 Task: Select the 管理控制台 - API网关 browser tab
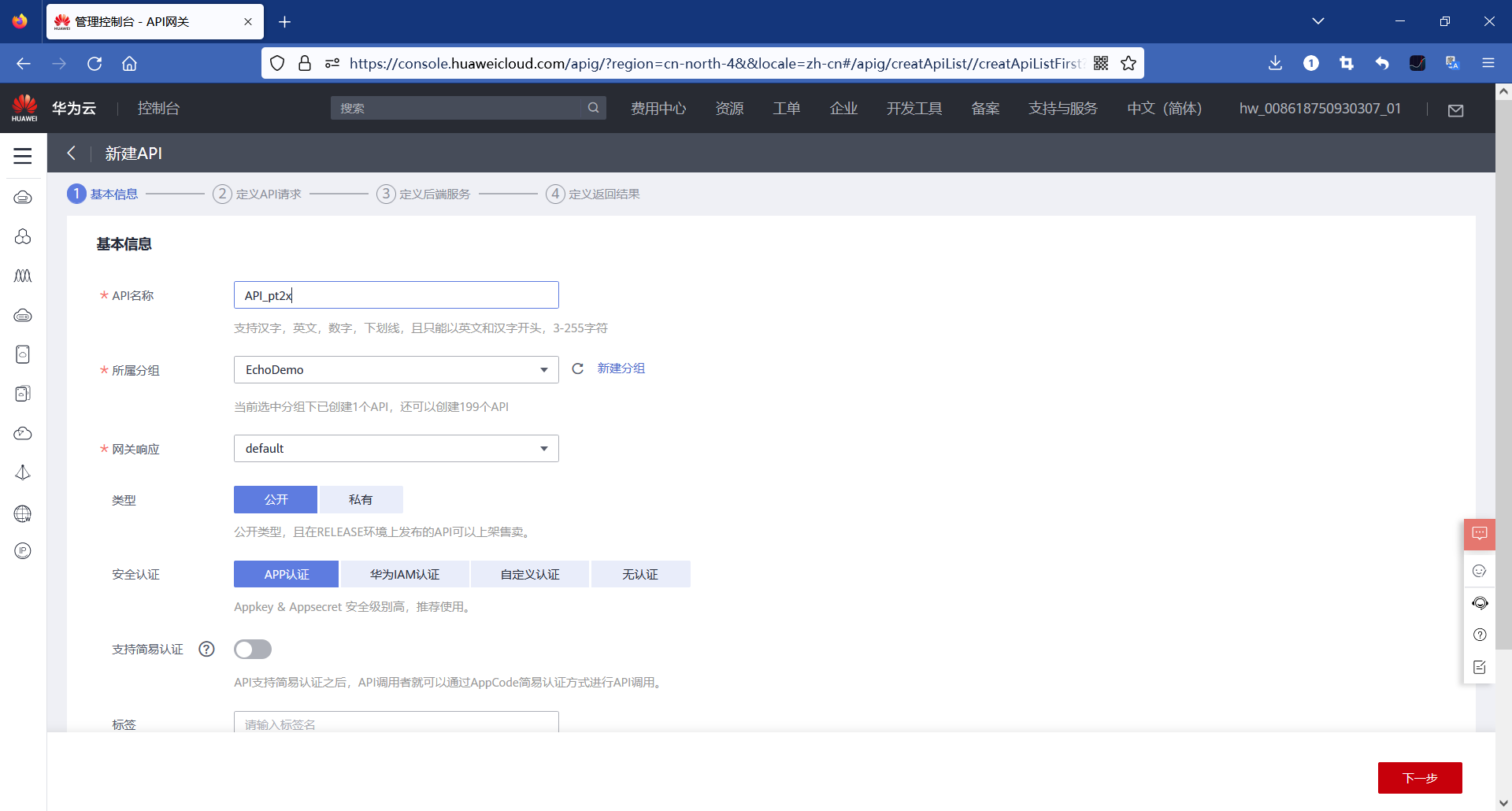[155, 22]
